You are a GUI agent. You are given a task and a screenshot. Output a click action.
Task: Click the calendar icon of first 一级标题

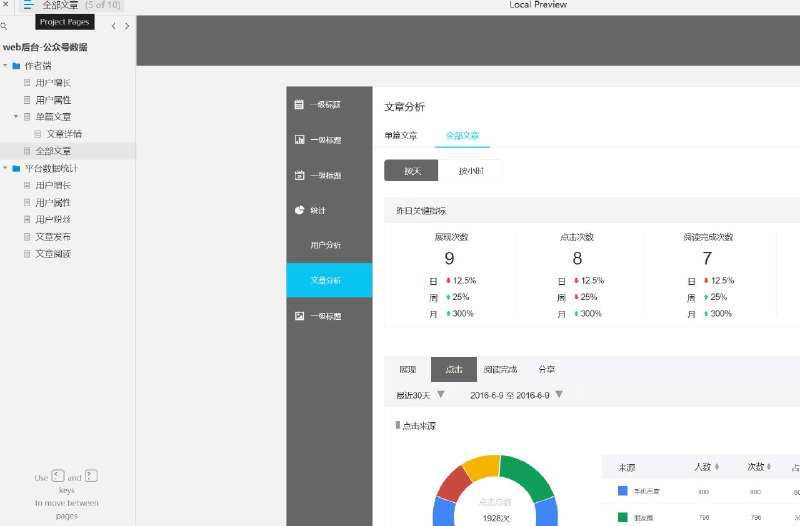pyautogui.click(x=299, y=105)
